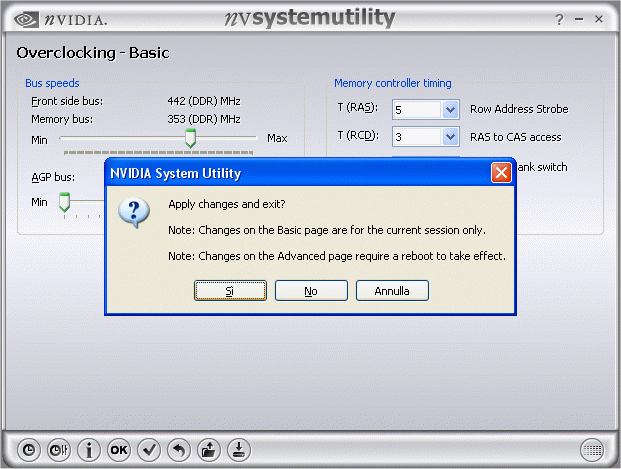
Task: Click the T (RCD) value field showing 3
Action: point(417,137)
